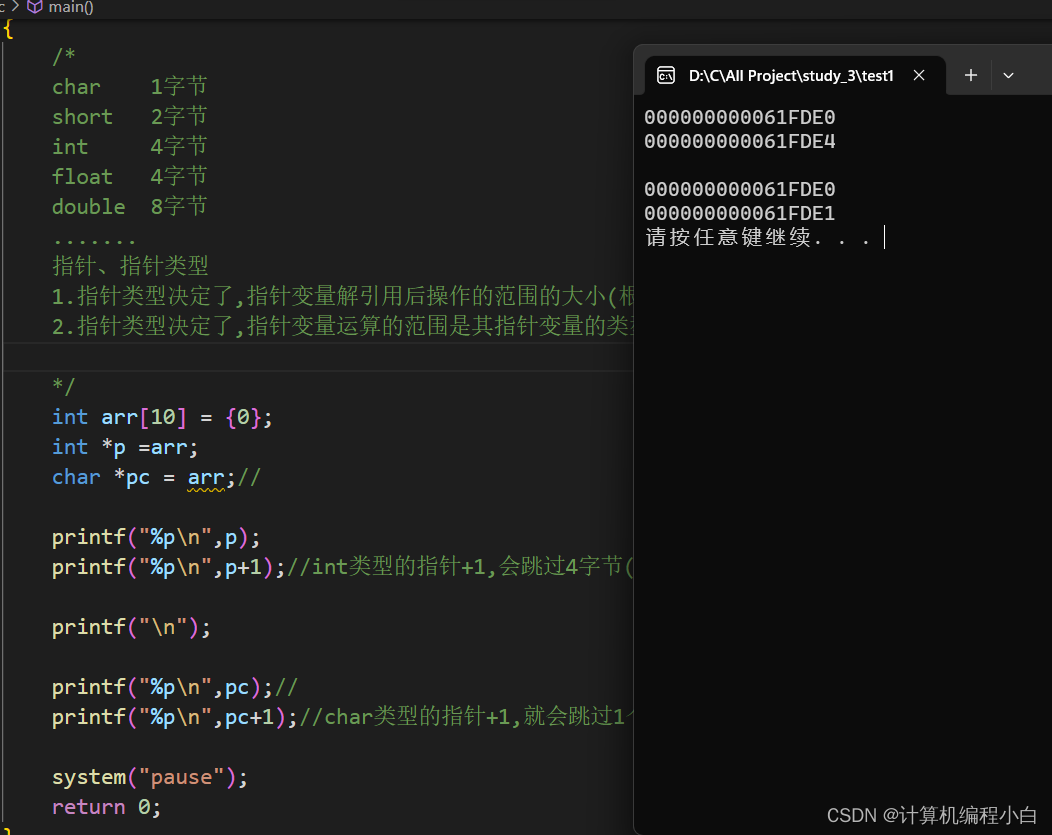This screenshot has height=835, width=1052.
Task: Click the comment closing '*/' line
Action: coord(64,386)
